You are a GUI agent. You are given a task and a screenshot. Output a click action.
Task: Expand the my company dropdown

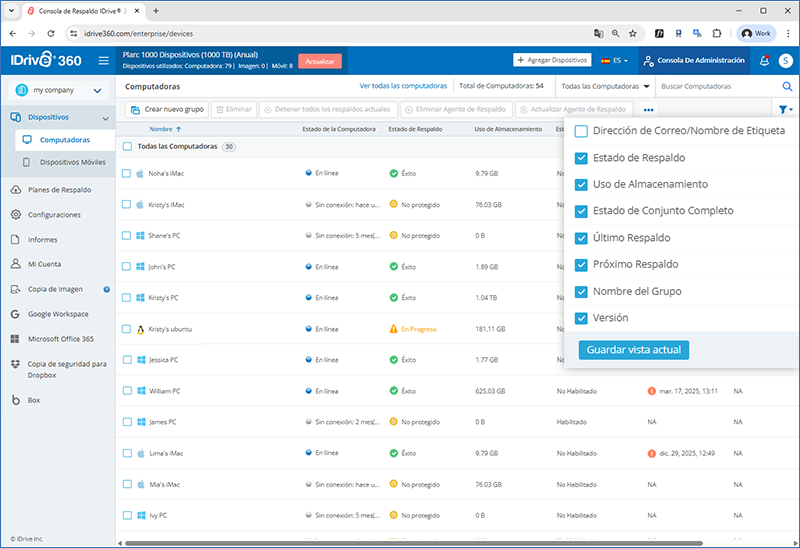97,91
